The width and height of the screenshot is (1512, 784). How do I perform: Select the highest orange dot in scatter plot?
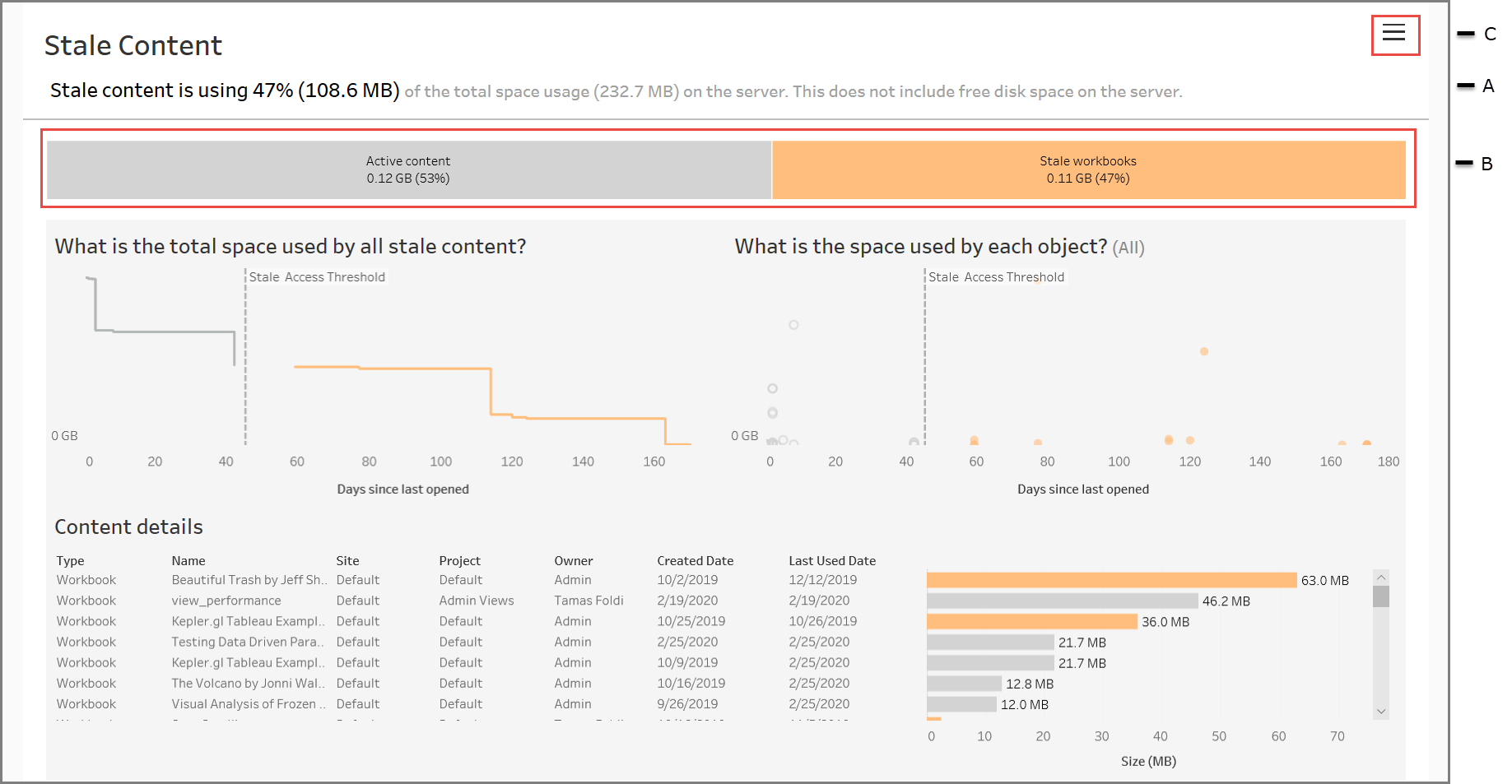tap(1204, 351)
